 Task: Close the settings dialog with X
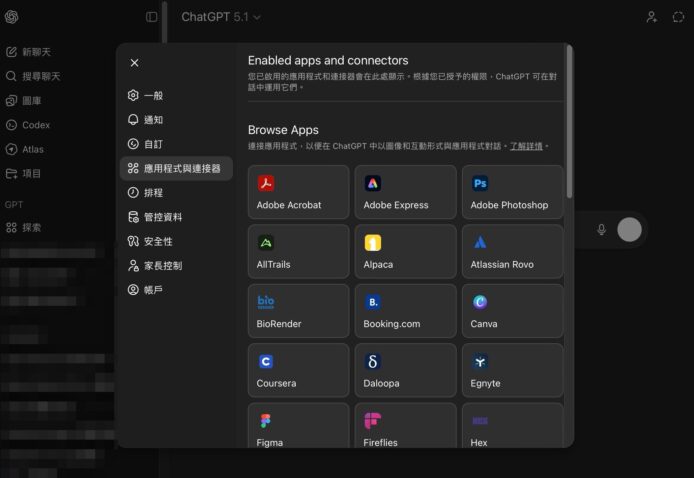click(x=135, y=63)
